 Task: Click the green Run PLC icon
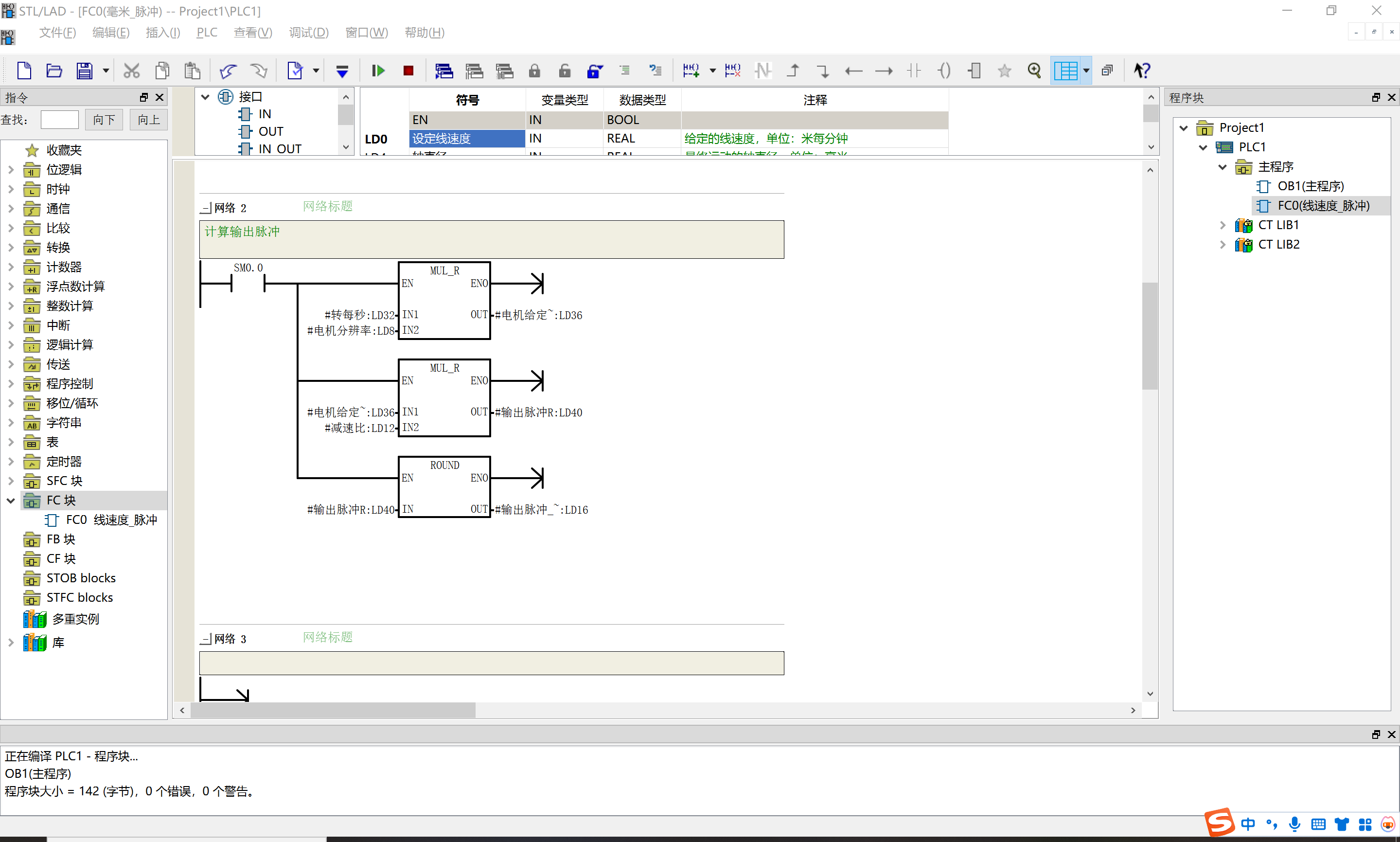pos(378,71)
